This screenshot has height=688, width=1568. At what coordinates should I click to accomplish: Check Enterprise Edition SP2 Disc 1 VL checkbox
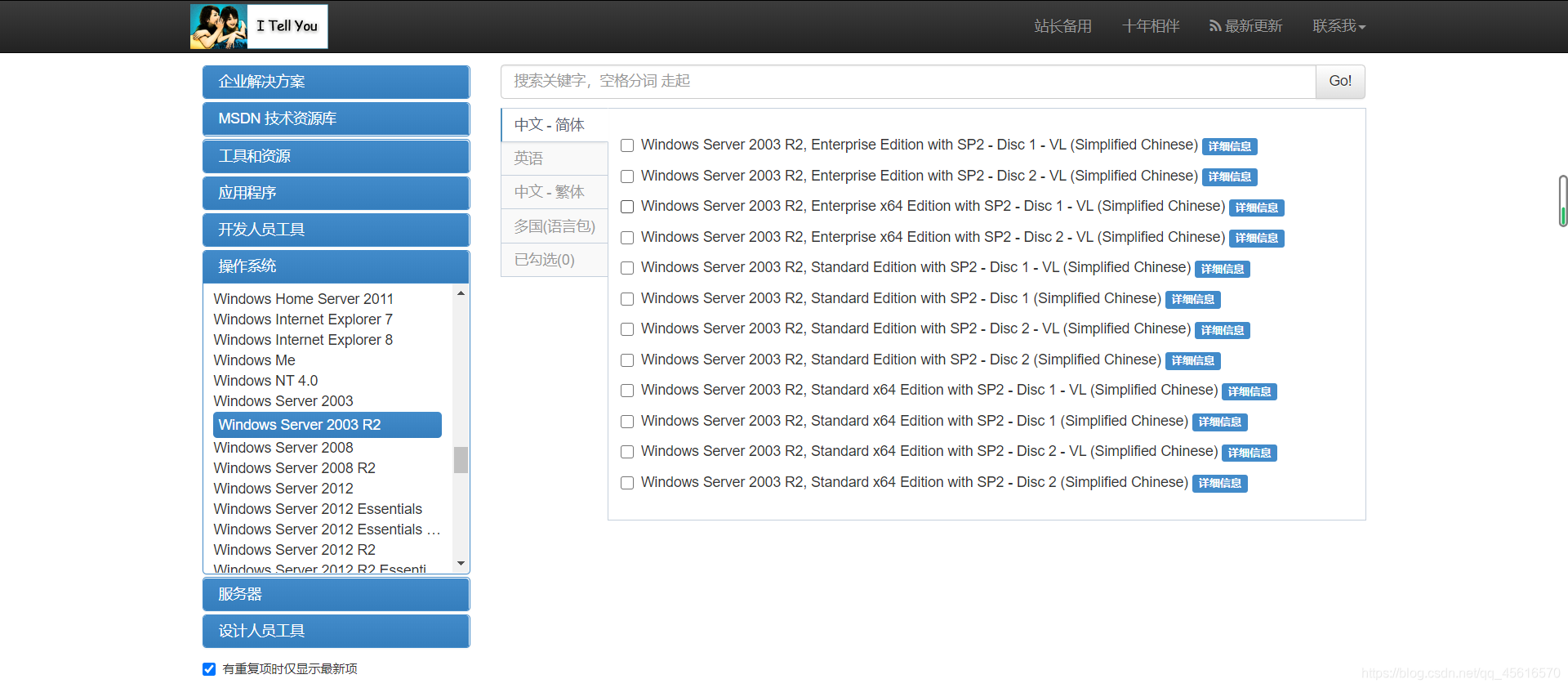coord(627,145)
